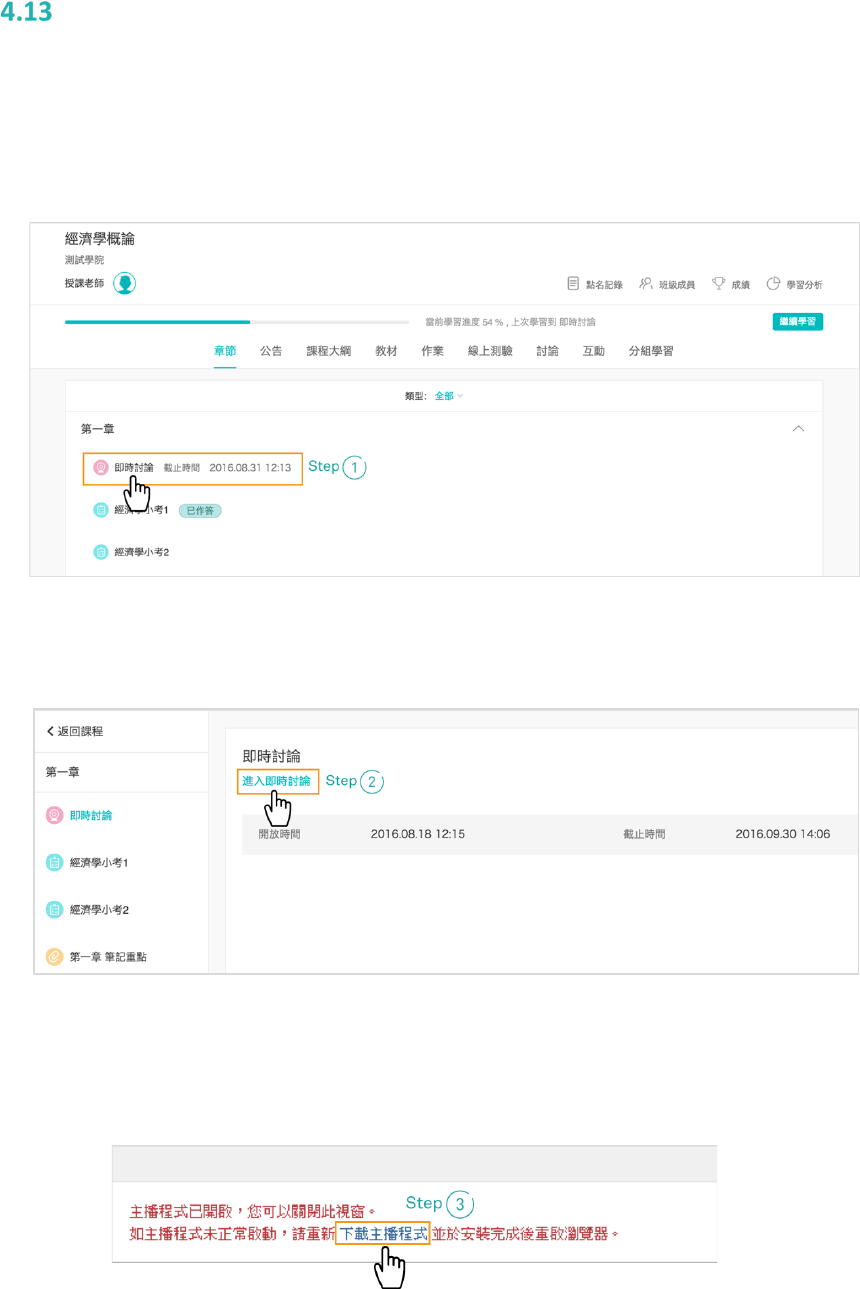
Task: Collapse the 第一章 chapter section
Action: click(x=798, y=429)
